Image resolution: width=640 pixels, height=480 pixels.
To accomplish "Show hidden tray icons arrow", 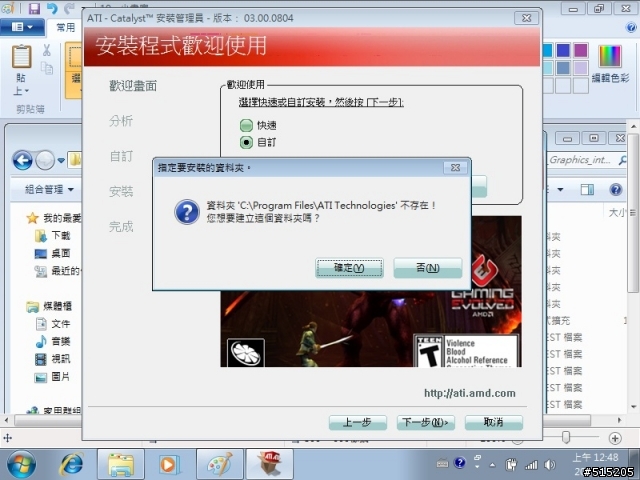I will 492,464.
